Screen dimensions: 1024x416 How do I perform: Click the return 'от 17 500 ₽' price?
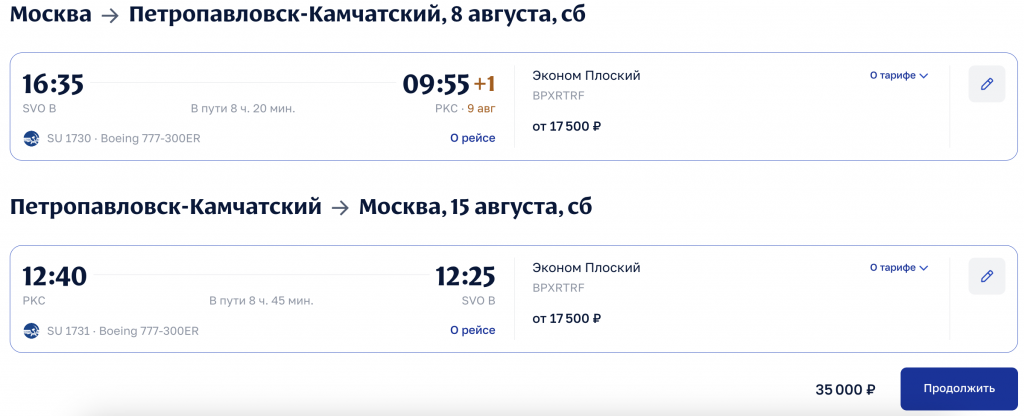[x=566, y=318]
